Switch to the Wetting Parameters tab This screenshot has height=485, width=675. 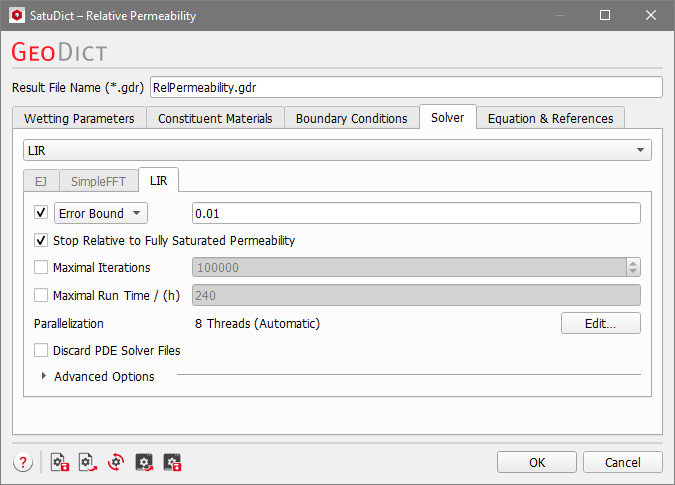coord(79,118)
